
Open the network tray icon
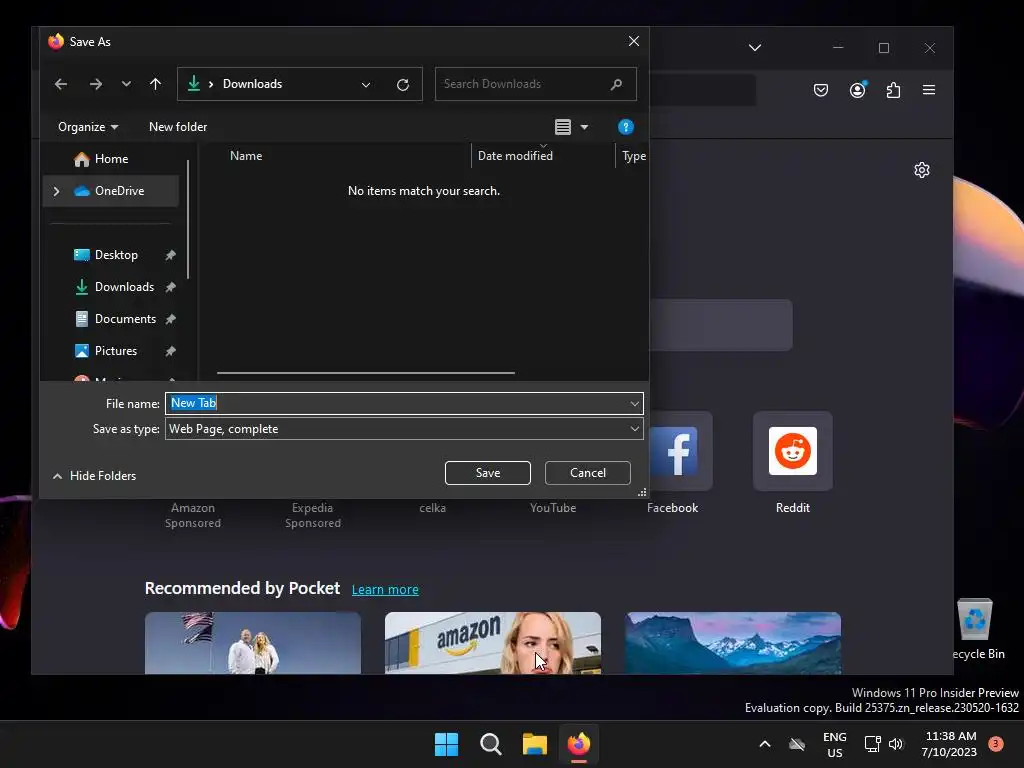(872, 744)
